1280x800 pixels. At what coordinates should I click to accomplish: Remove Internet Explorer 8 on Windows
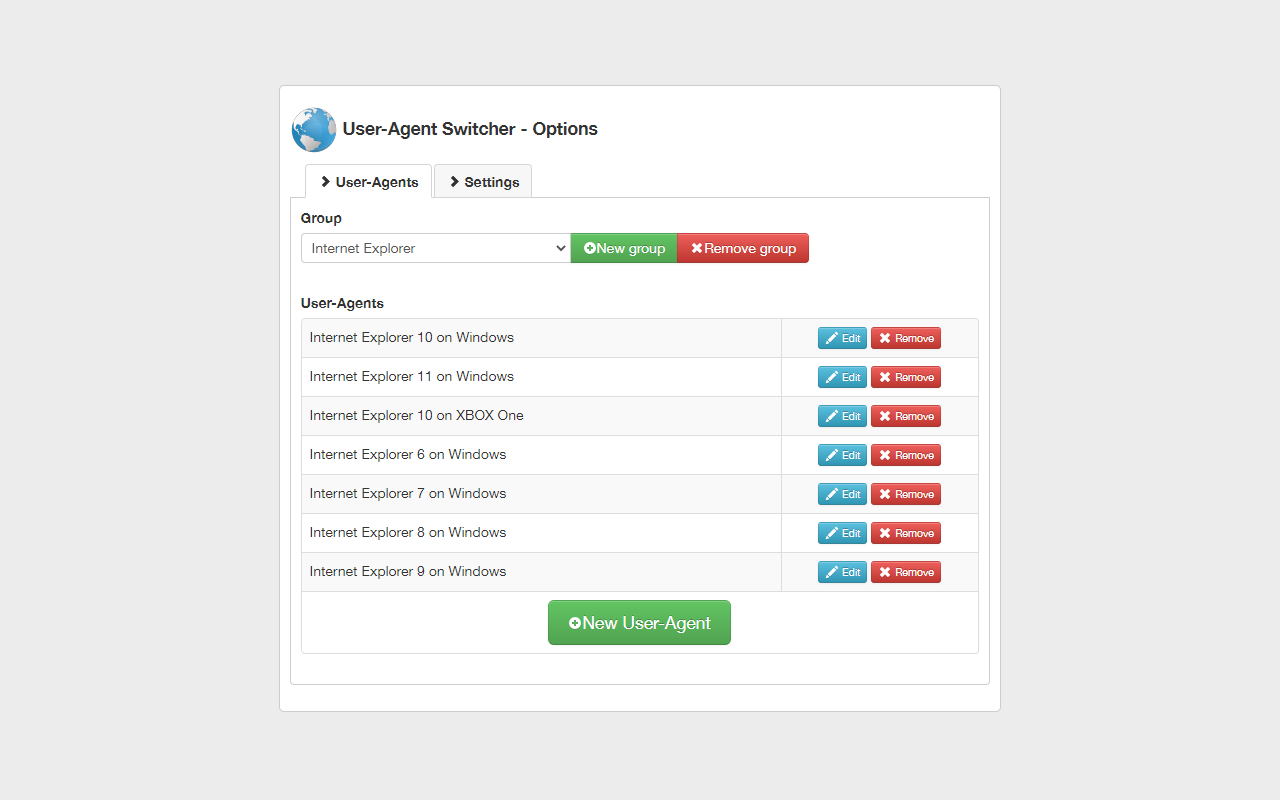(x=906, y=533)
